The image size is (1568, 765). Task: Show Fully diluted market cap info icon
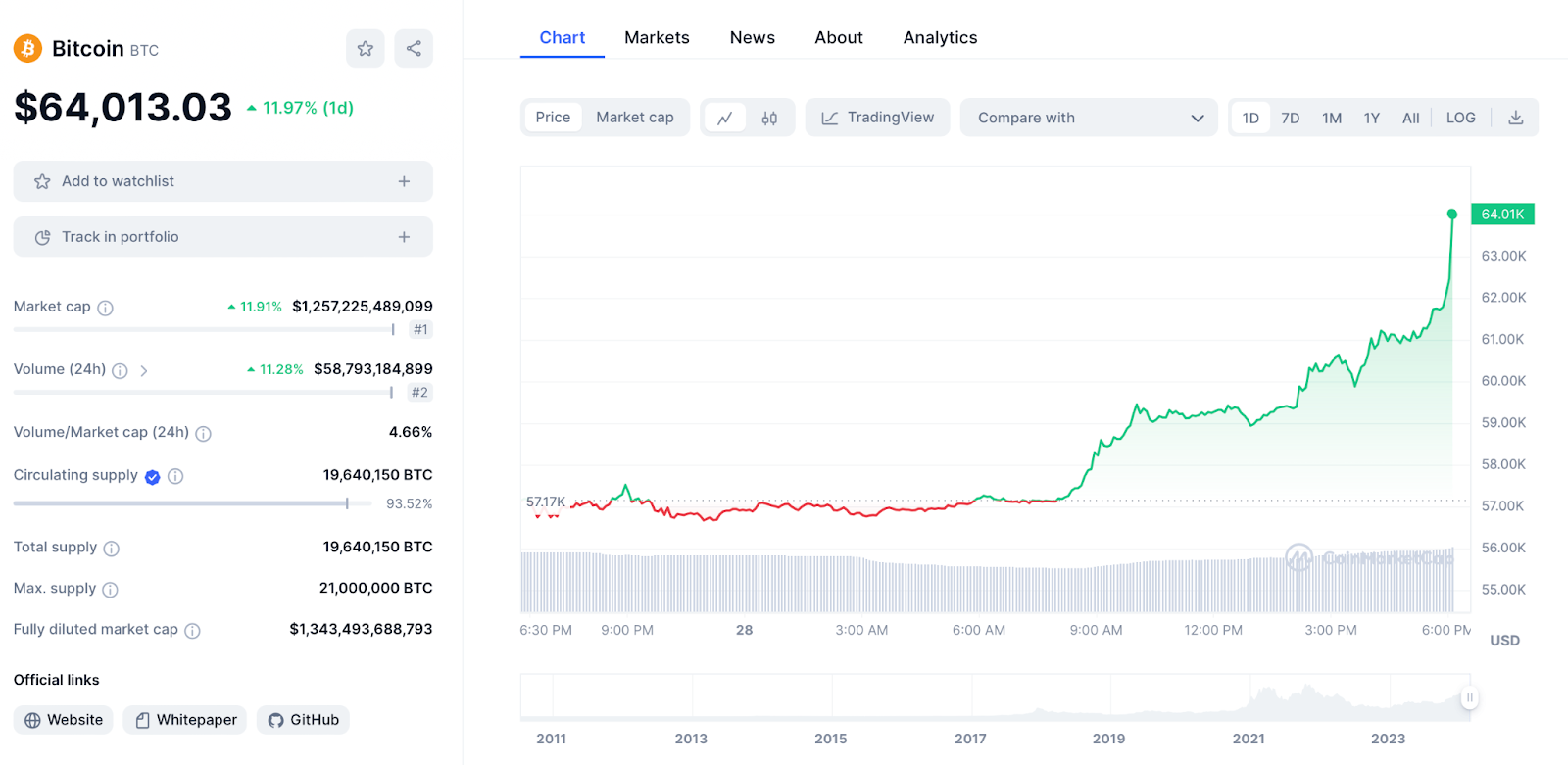(192, 631)
